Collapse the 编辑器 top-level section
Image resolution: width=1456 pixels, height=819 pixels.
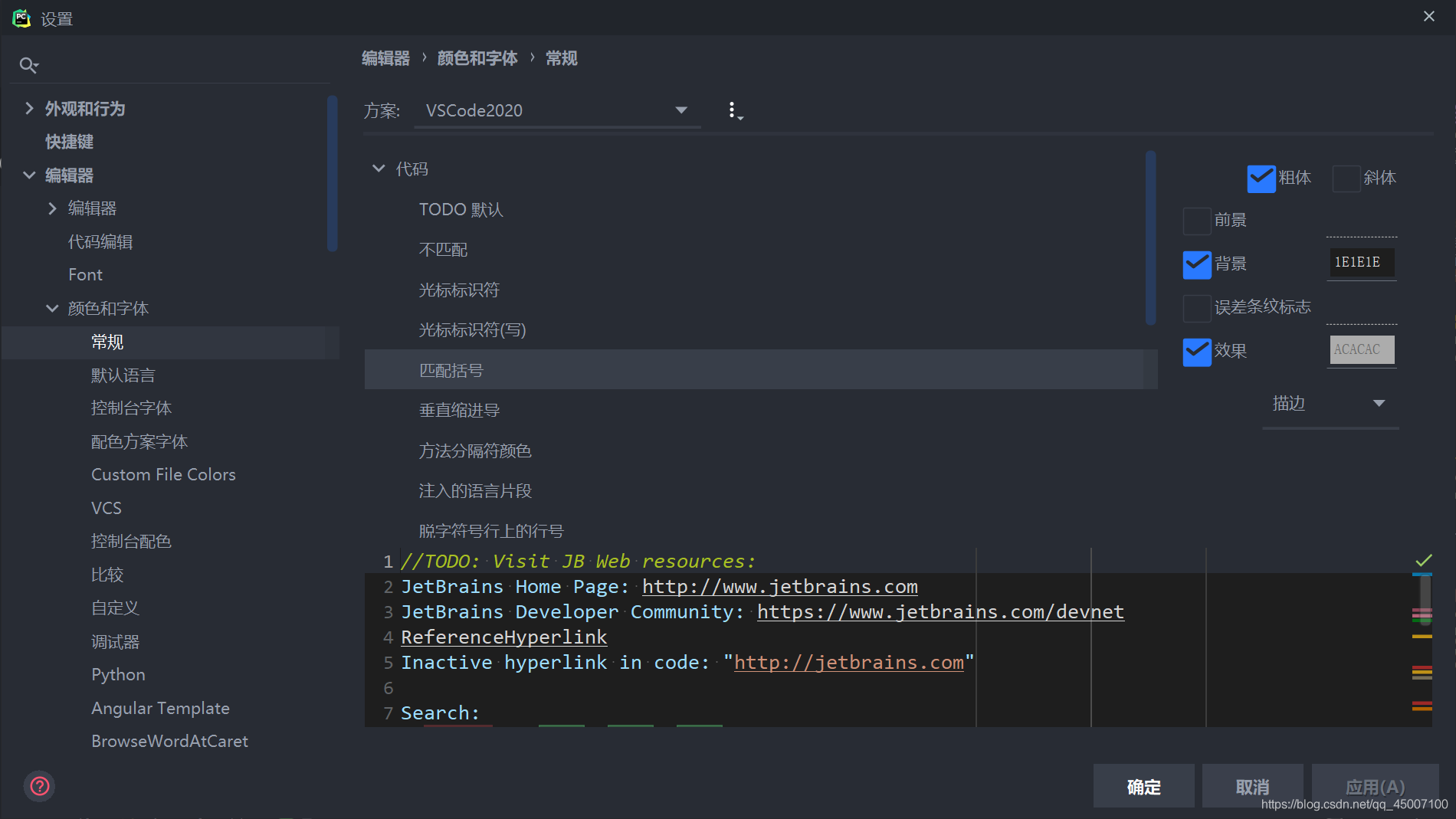29,175
